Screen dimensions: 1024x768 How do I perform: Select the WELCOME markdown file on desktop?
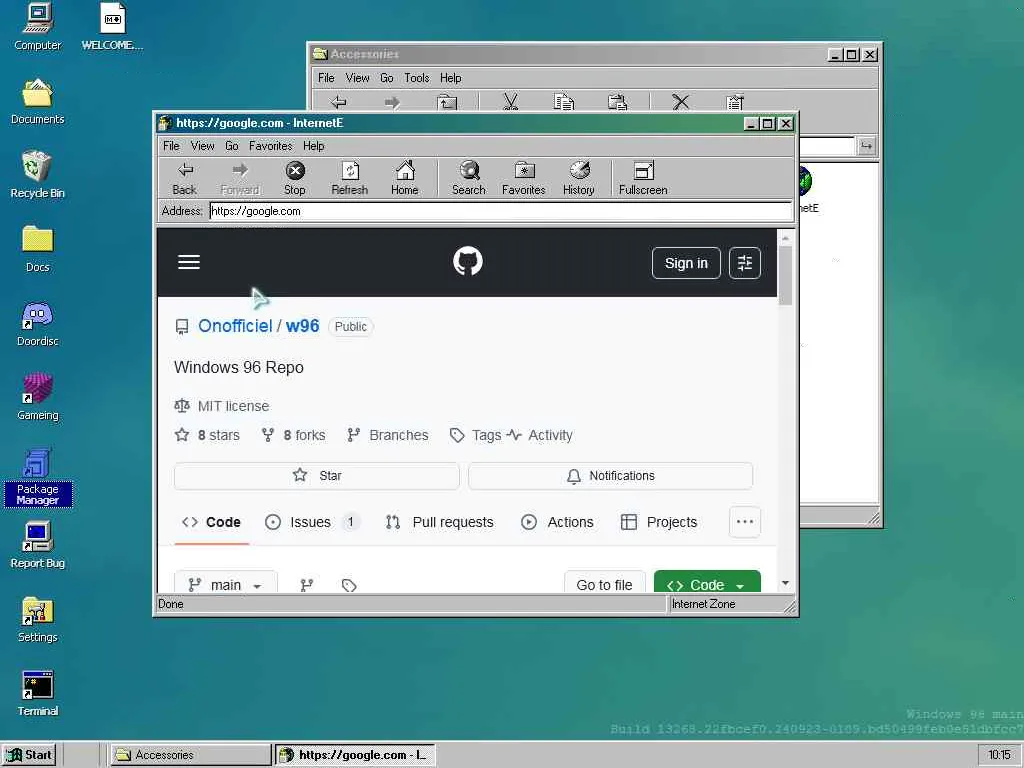[112, 27]
